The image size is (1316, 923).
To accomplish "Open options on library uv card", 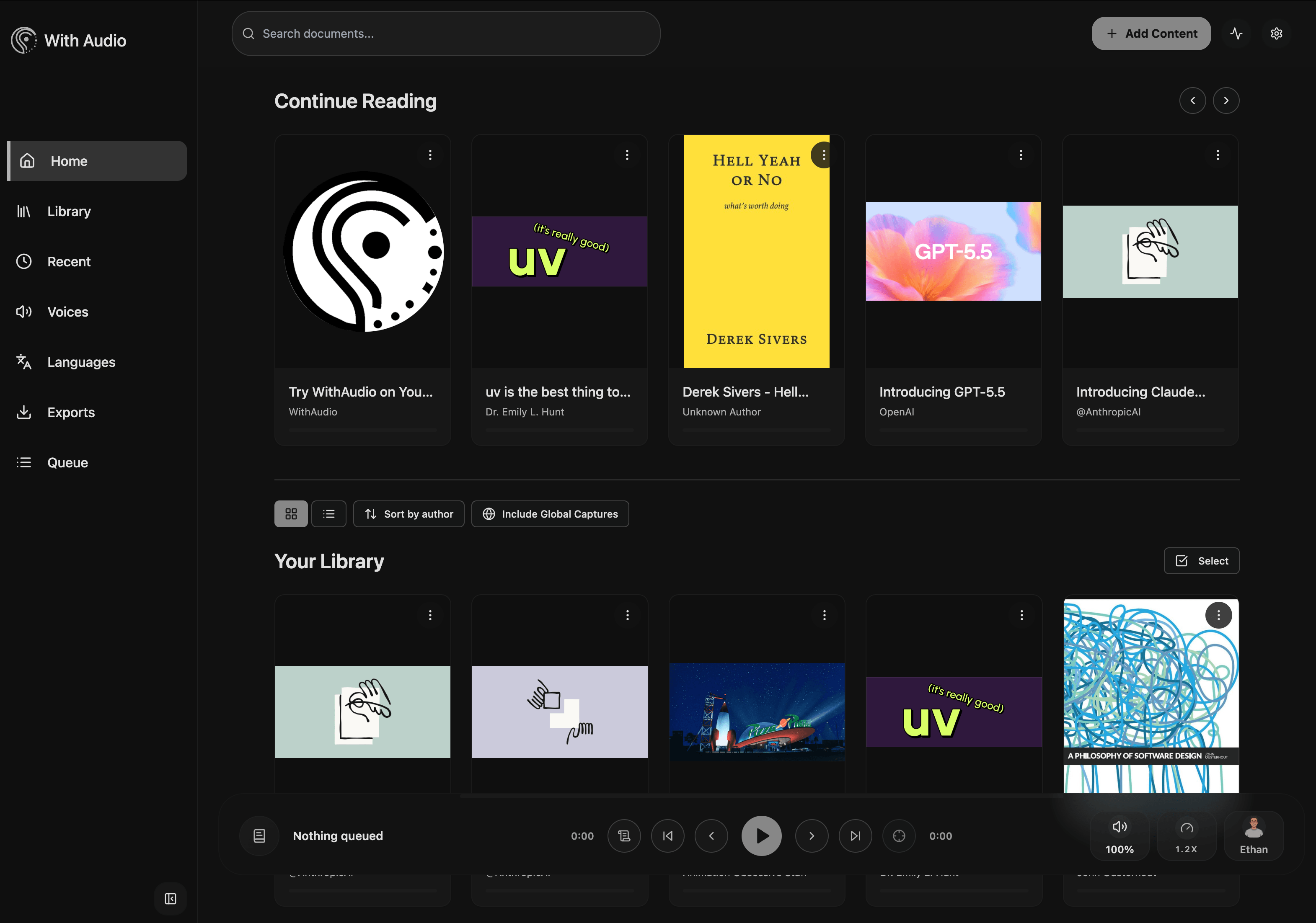I will [1021, 615].
